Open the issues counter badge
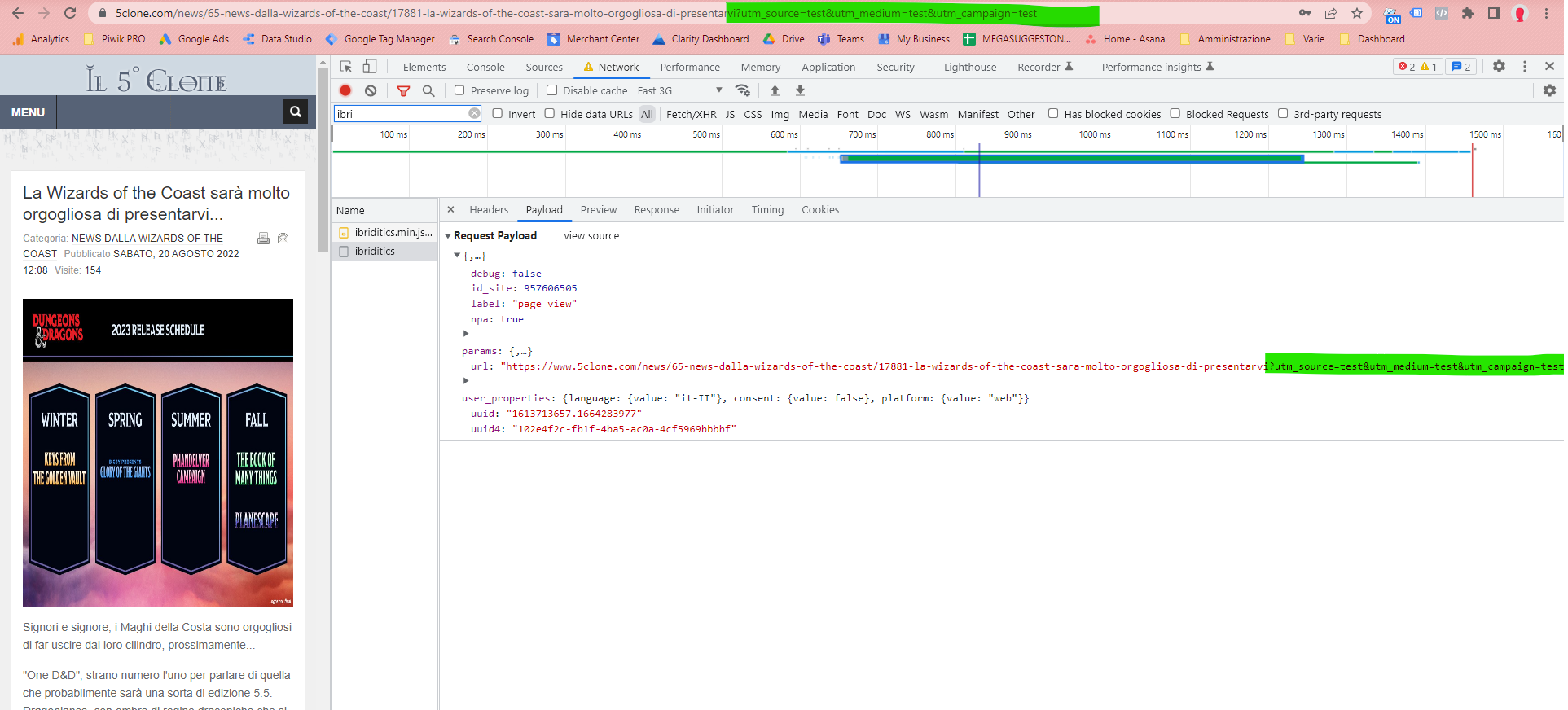1568x710 pixels. click(1461, 67)
